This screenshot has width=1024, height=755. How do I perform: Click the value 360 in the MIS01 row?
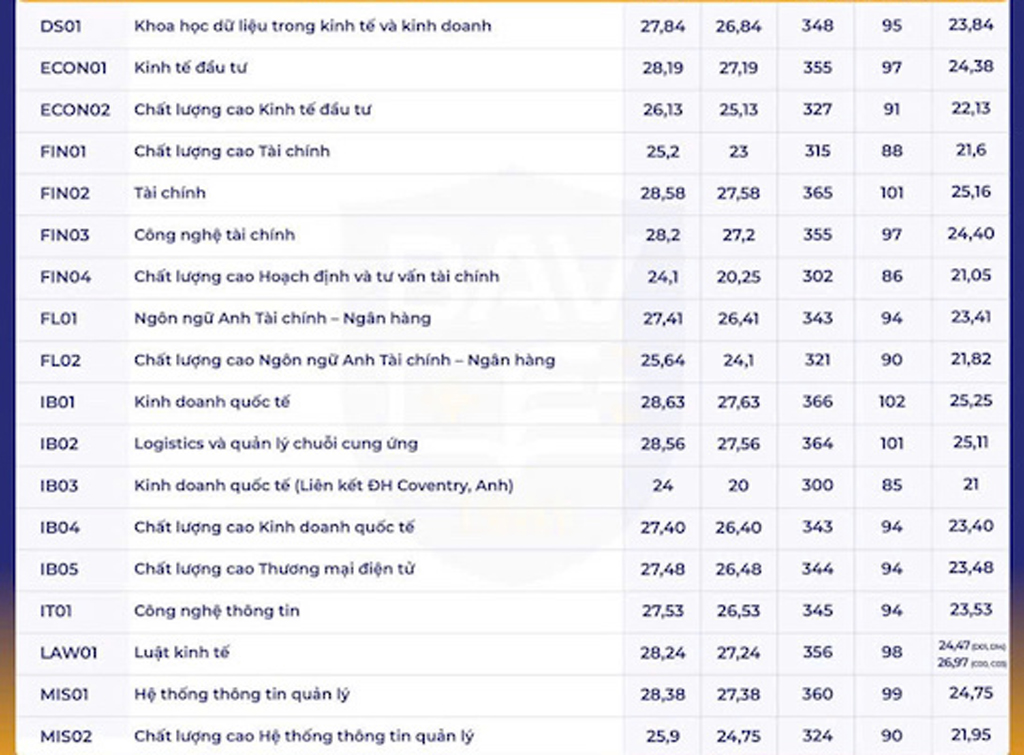pyautogui.click(x=817, y=694)
